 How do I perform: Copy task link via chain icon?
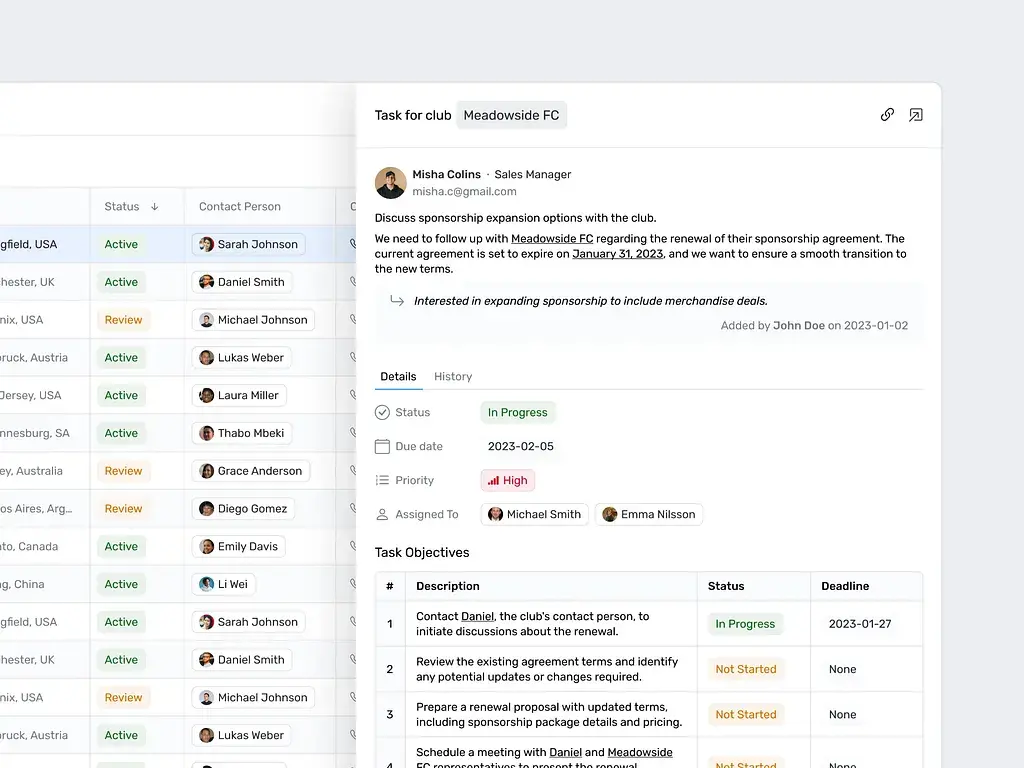pyautogui.click(x=887, y=115)
